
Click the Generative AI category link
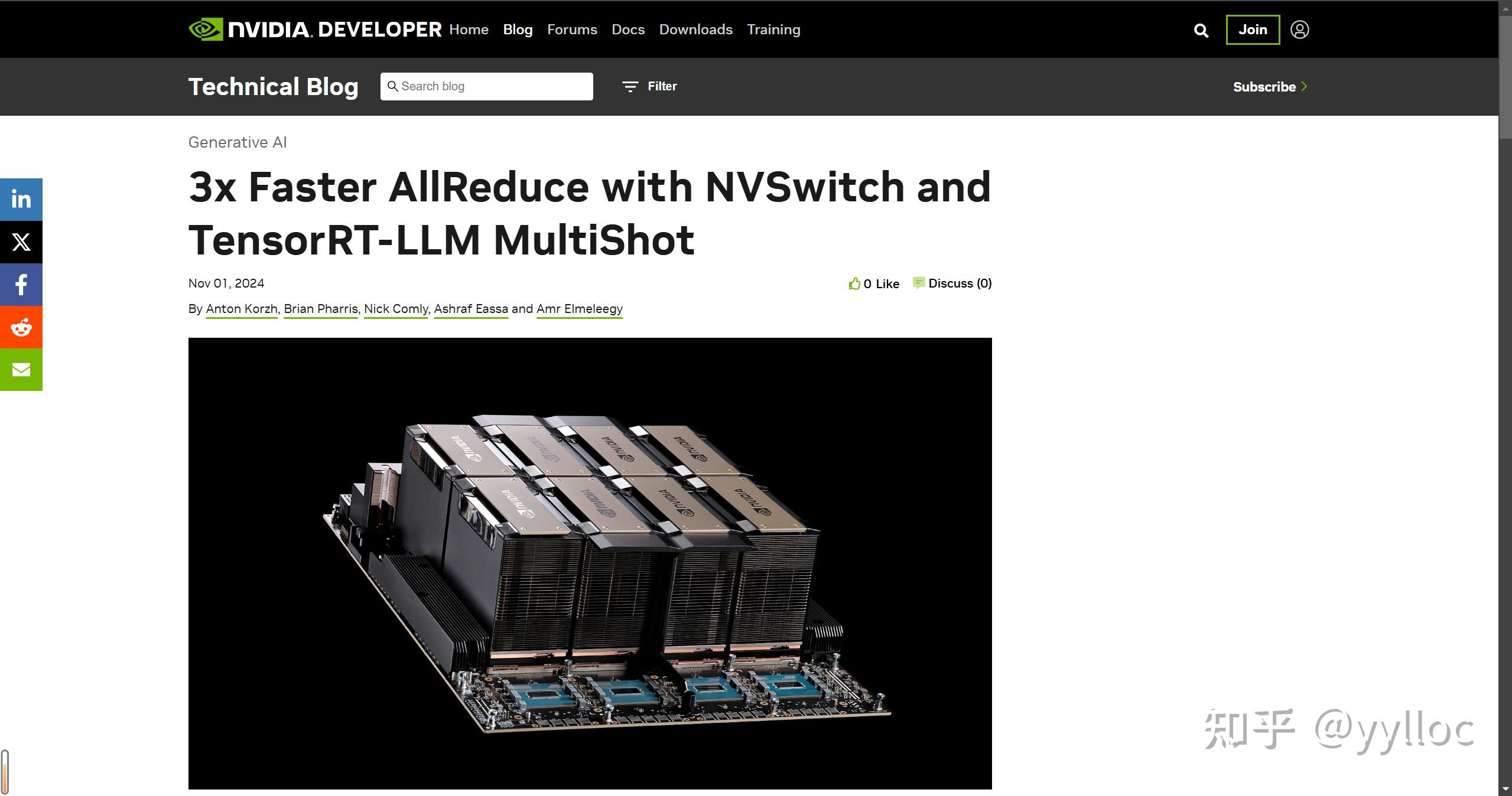coord(238,142)
